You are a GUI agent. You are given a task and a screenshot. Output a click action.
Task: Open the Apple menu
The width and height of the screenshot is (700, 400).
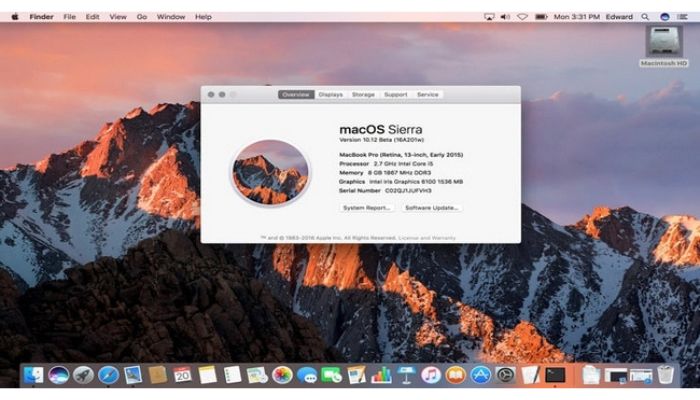coord(15,17)
